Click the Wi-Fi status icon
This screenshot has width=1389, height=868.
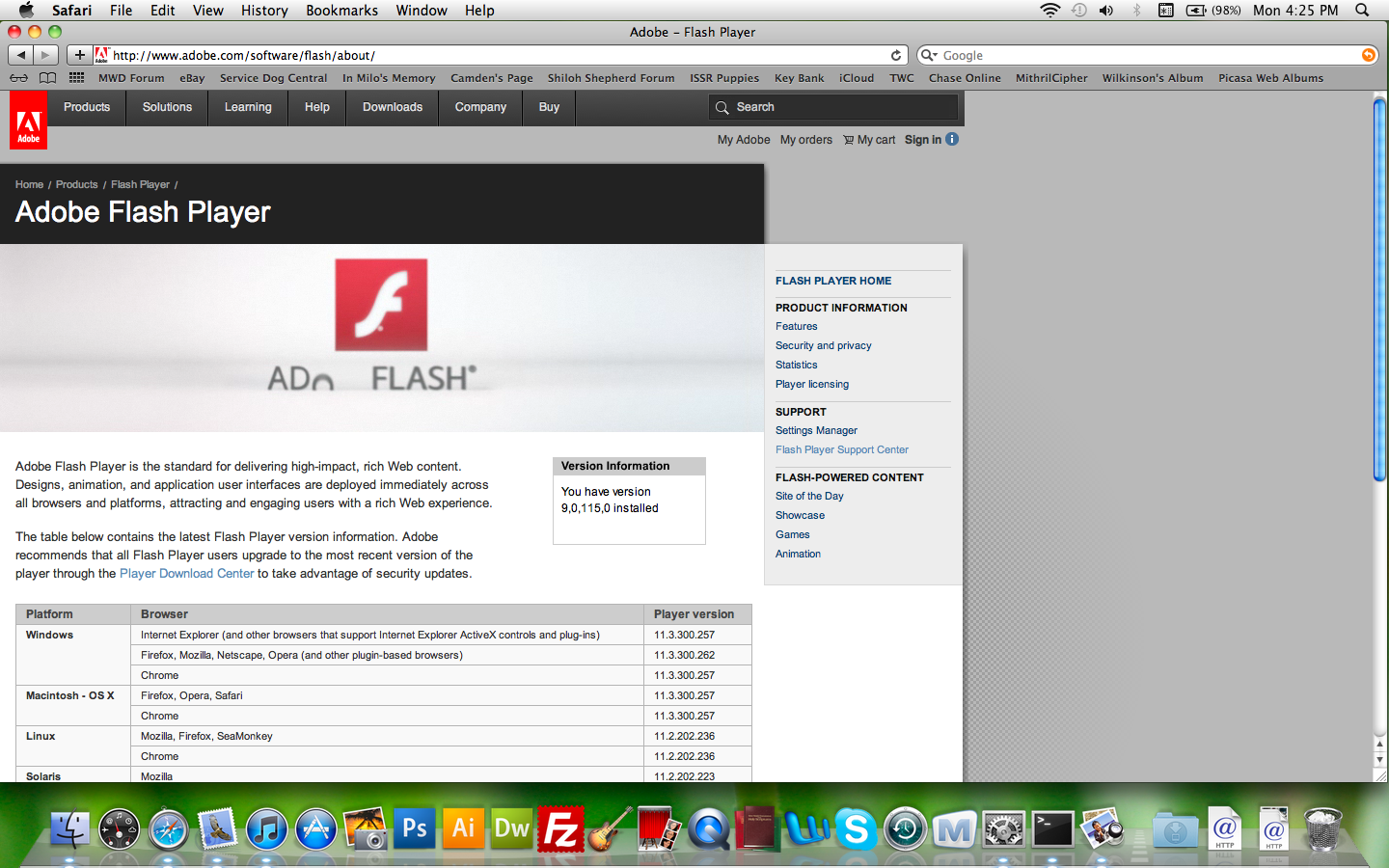1050,10
